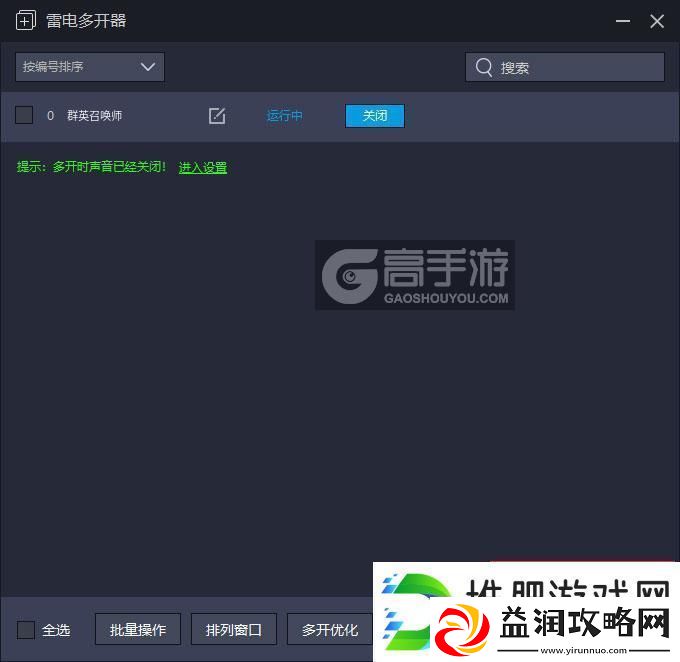Image resolution: width=680 pixels, height=662 pixels.
Task: Click the 批量操作 button
Action: (138, 629)
